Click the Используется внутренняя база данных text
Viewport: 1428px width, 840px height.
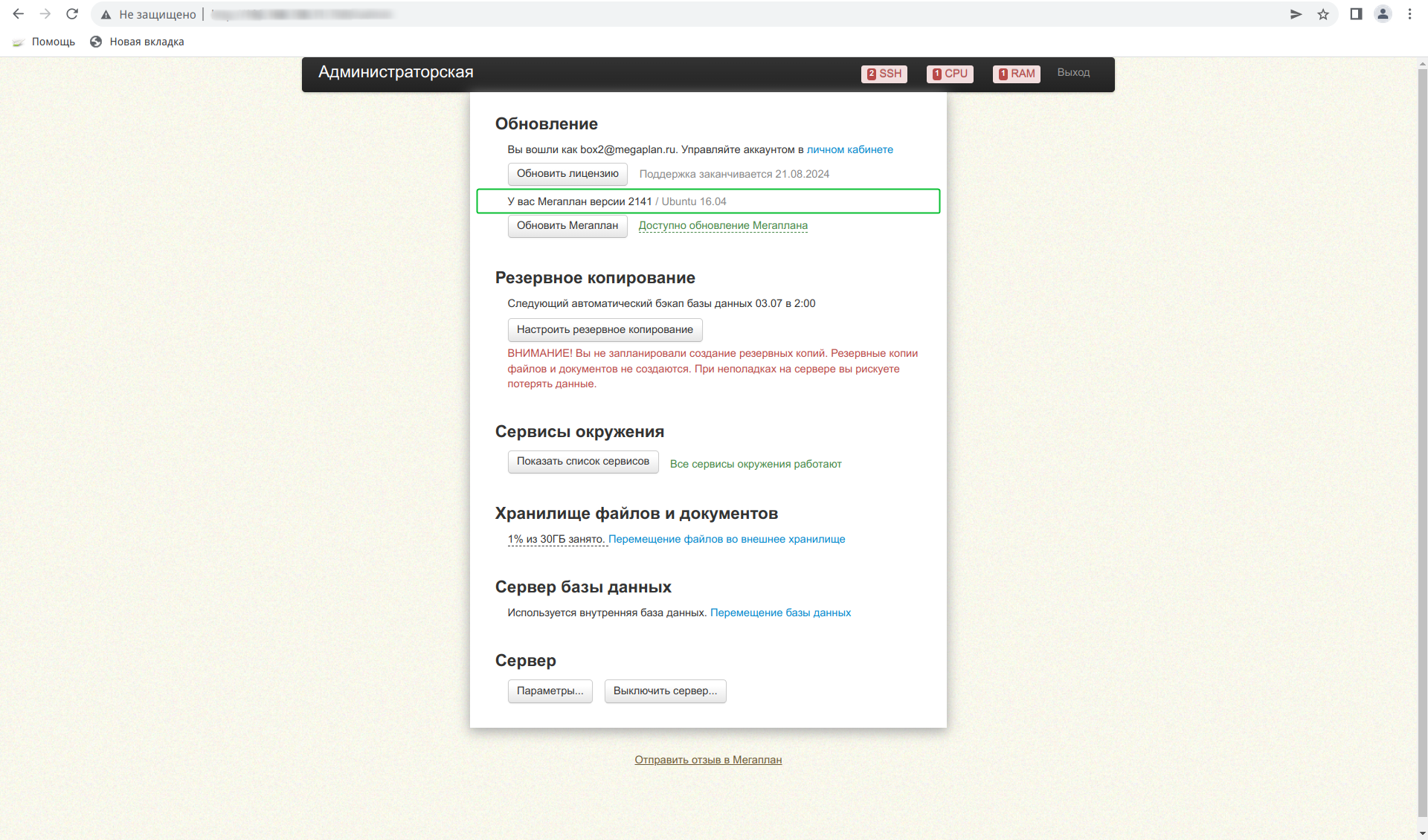click(607, 613)
